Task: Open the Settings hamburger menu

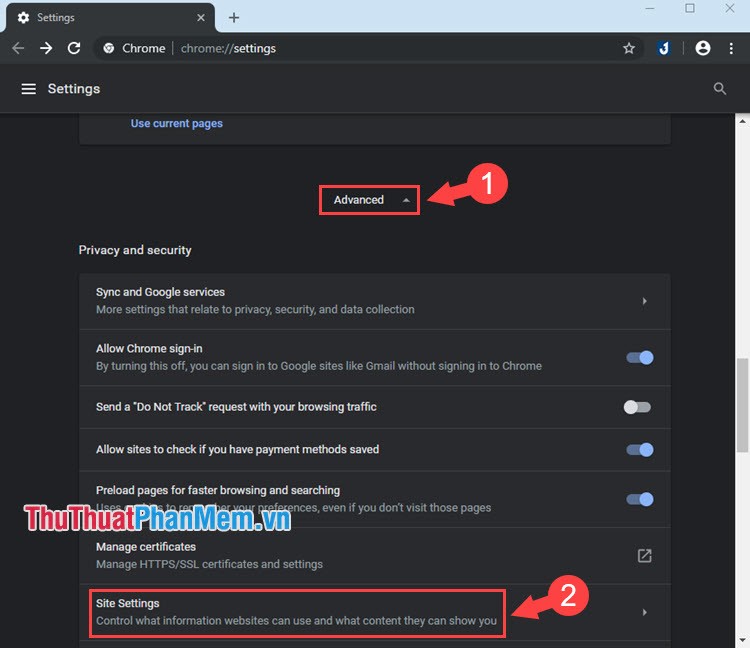Action: (29, 89)
